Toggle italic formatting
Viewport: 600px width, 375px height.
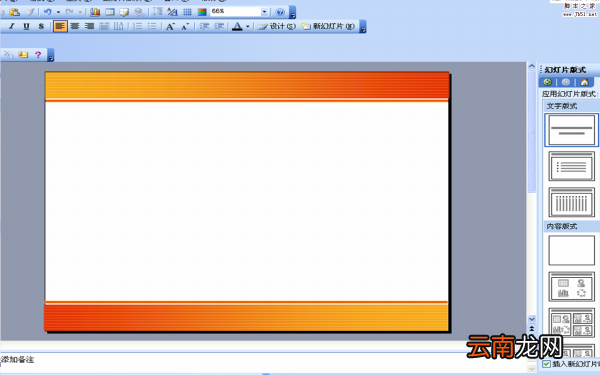pyautogui.click(x=12, y=26)
